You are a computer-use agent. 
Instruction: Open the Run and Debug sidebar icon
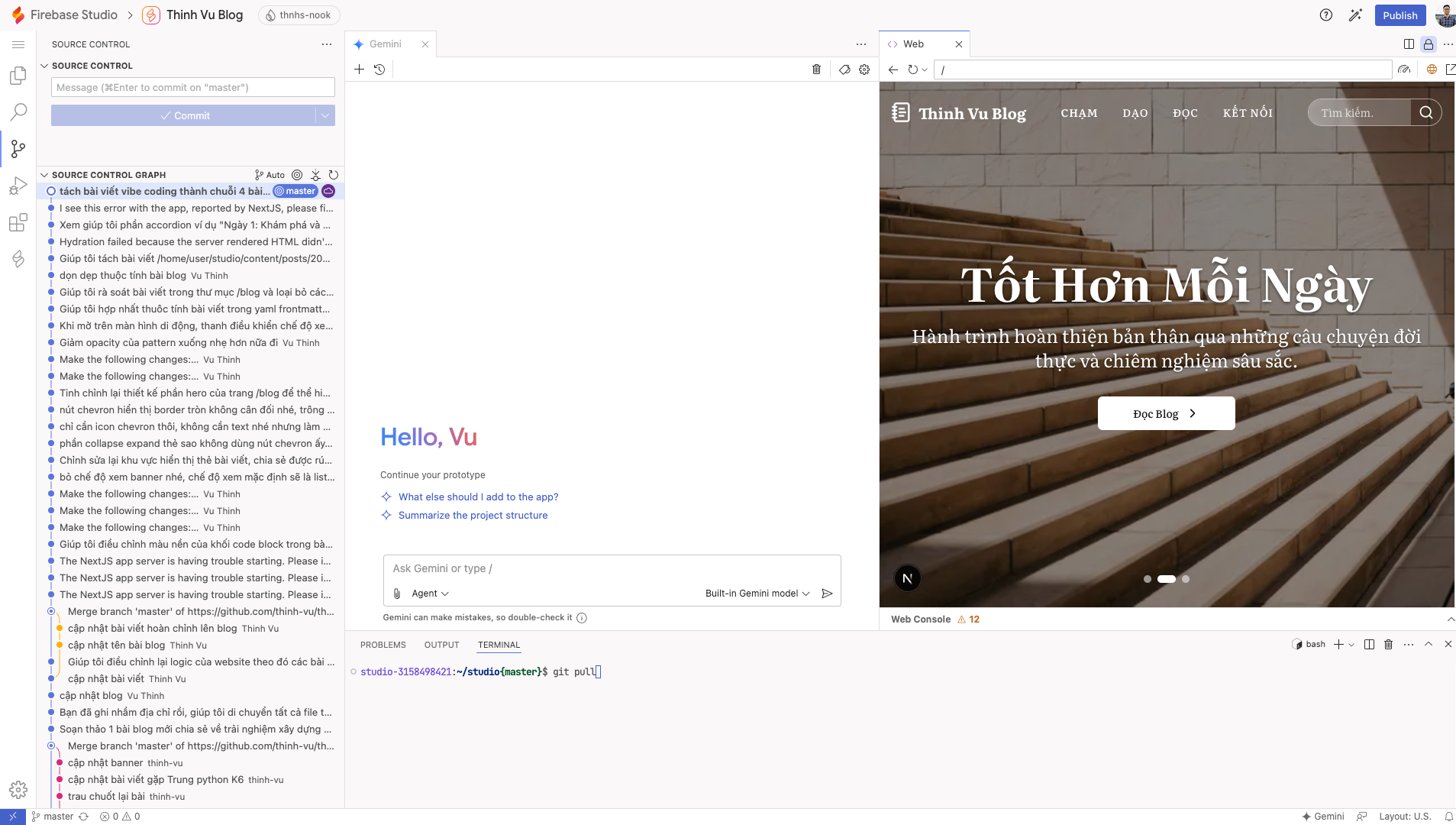(18, 186)
